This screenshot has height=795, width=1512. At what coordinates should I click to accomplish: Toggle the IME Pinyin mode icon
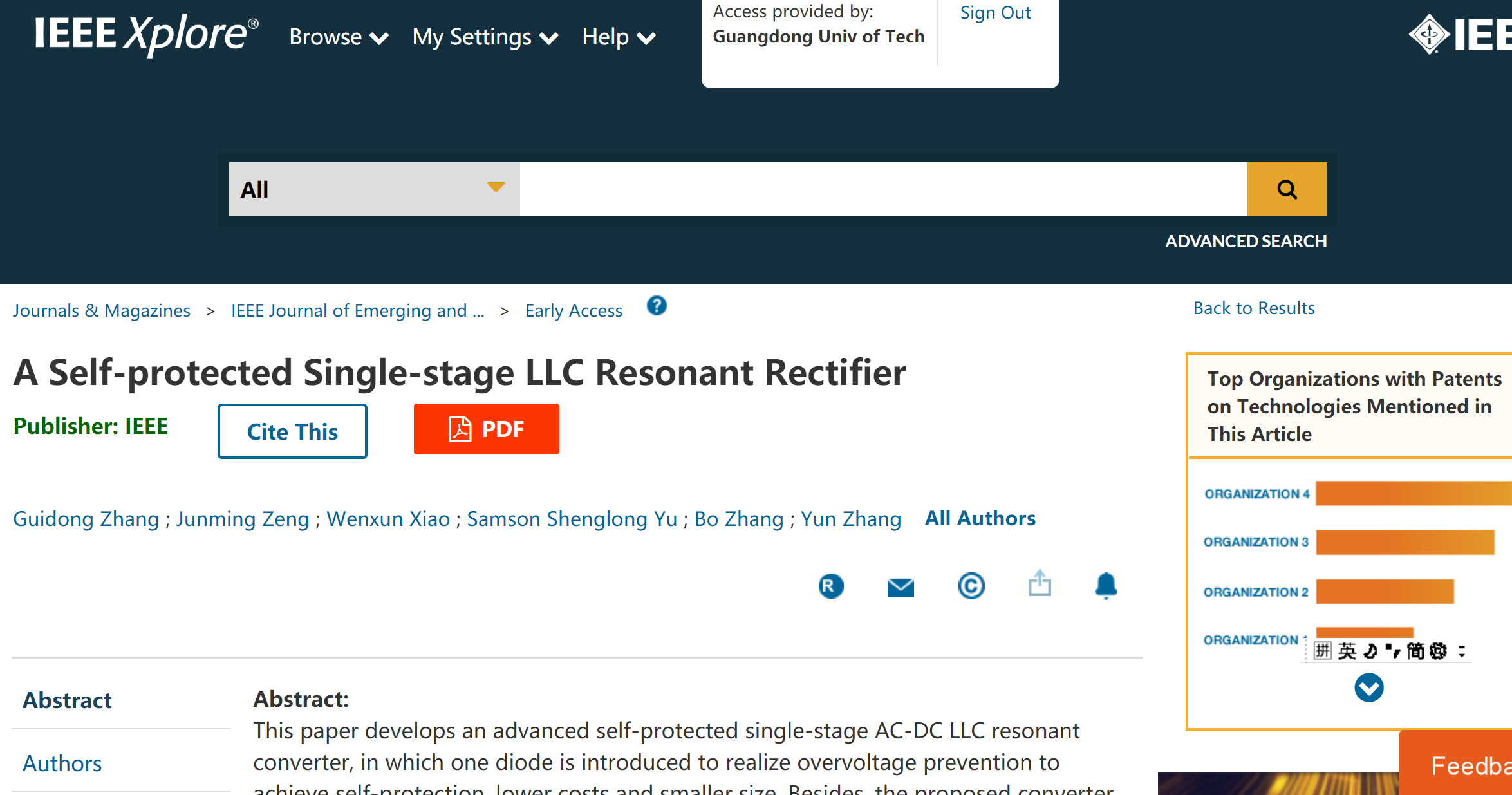tap(1322, 651)
